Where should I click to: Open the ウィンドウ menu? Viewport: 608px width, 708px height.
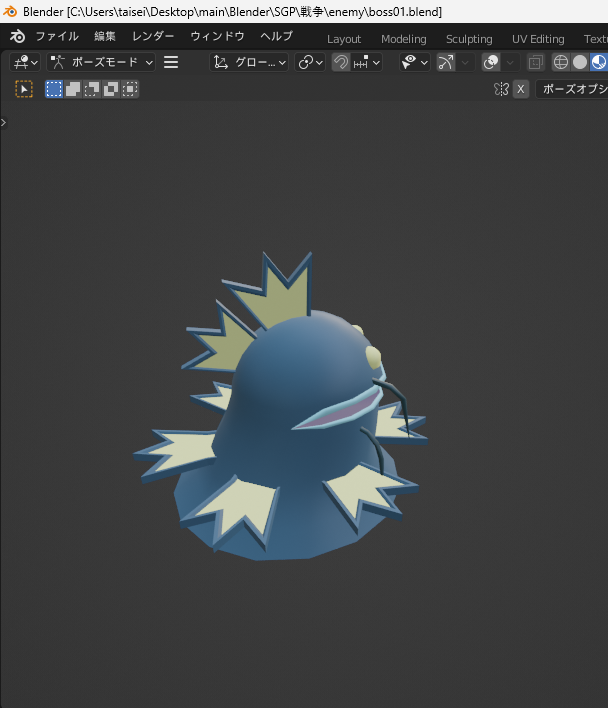coord(217,37)
